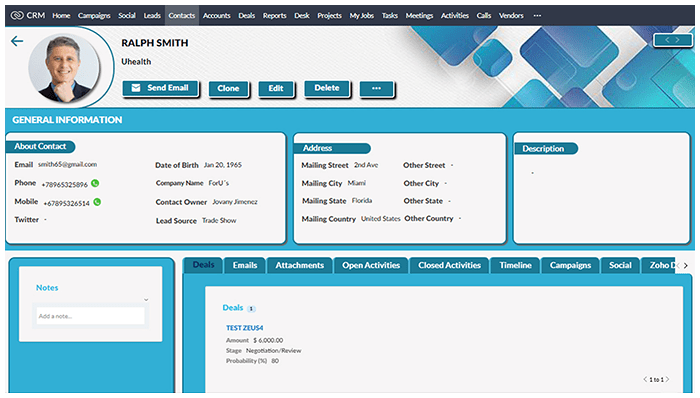
Task: Click the Add a note input field
Action: pyautogui.click(x=90, y=316)
